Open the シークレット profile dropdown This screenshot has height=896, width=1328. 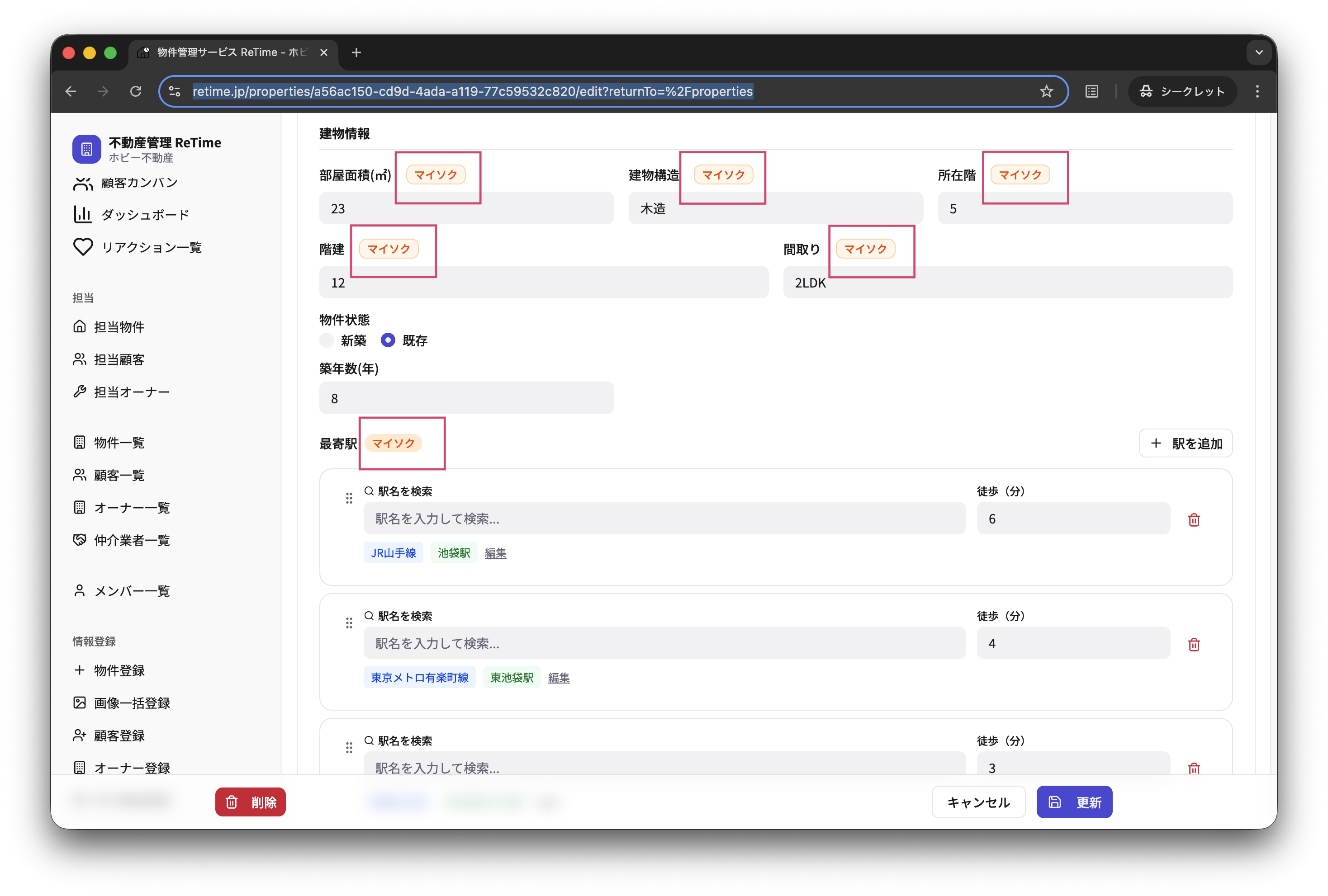1182,91
